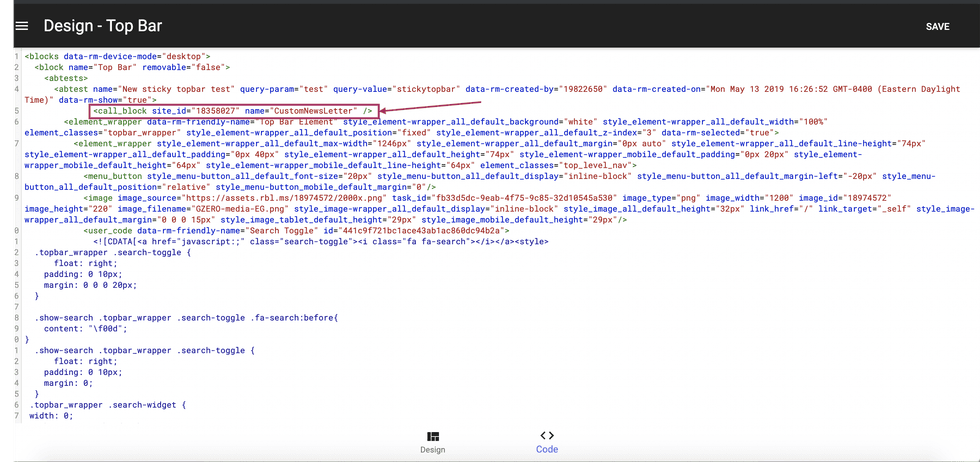This screenshot has width=980, height=462.
Task: Click the block name="Top Bar" line
Action: [x=132, y=67]
